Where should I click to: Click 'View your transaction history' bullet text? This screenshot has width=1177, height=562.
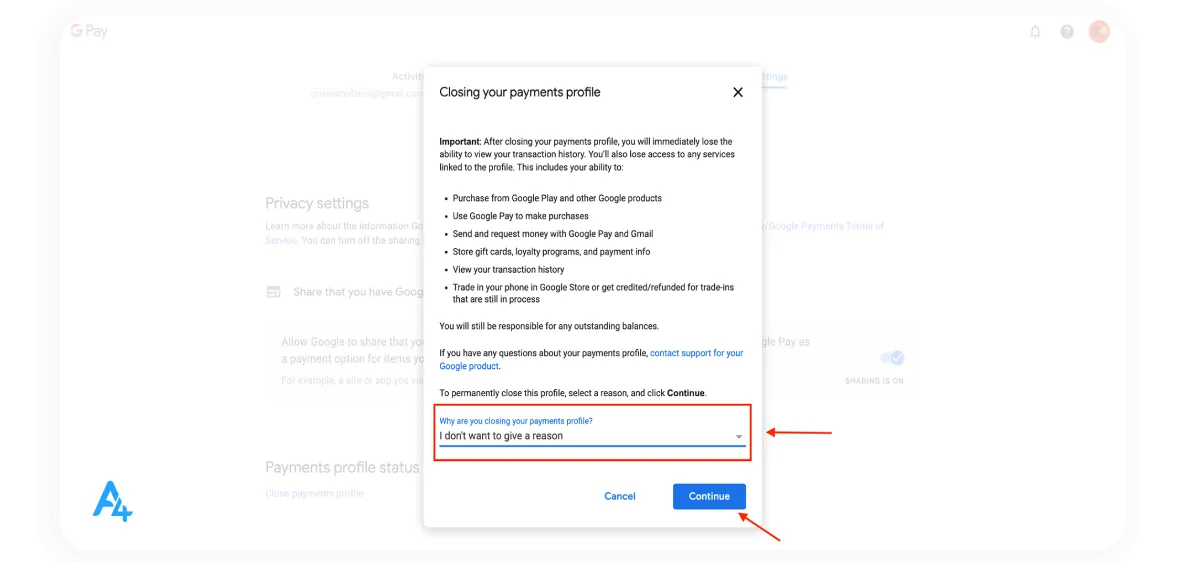pyautogui.click(x=508, y=269)
